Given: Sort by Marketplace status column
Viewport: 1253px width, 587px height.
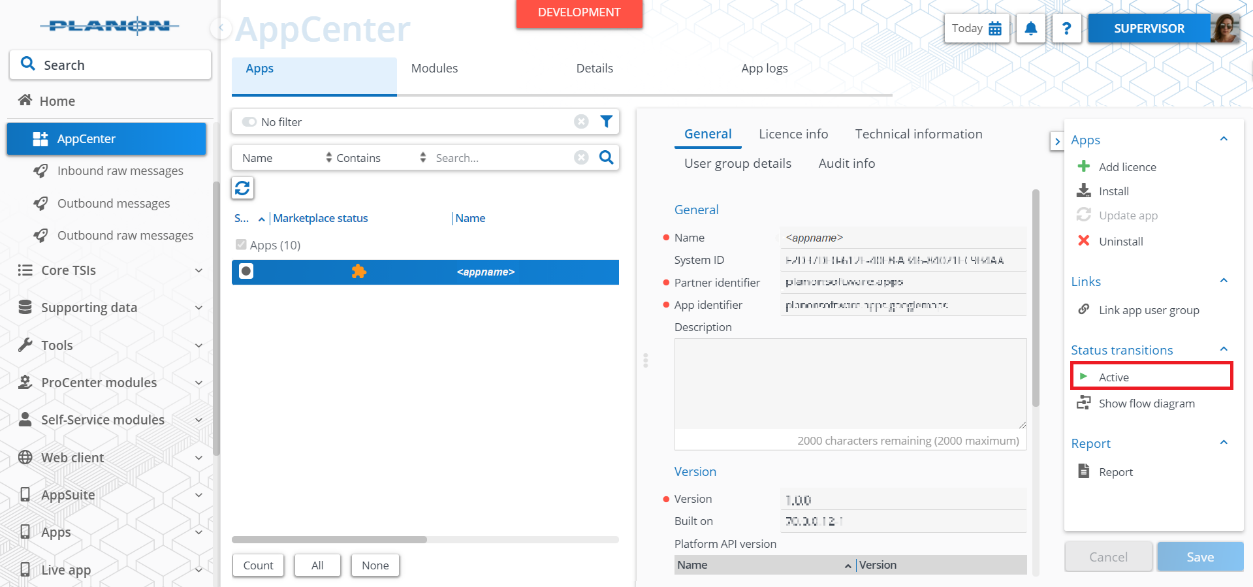Looking at the screenshot, I should point(320,218).
